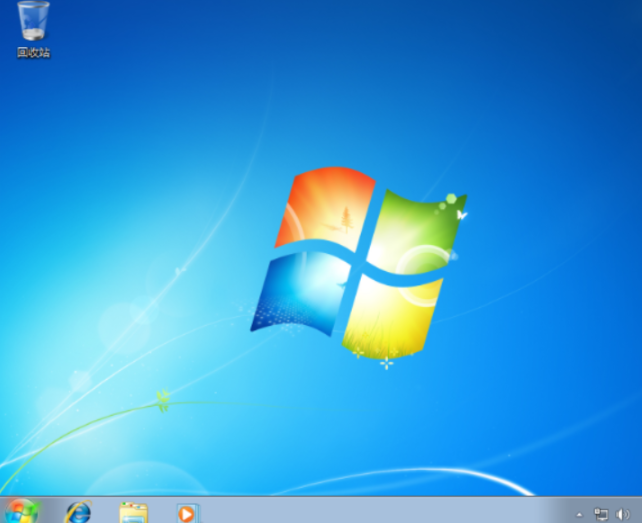Click the small green sprout on the wallpaper

[x=162, y=401]
